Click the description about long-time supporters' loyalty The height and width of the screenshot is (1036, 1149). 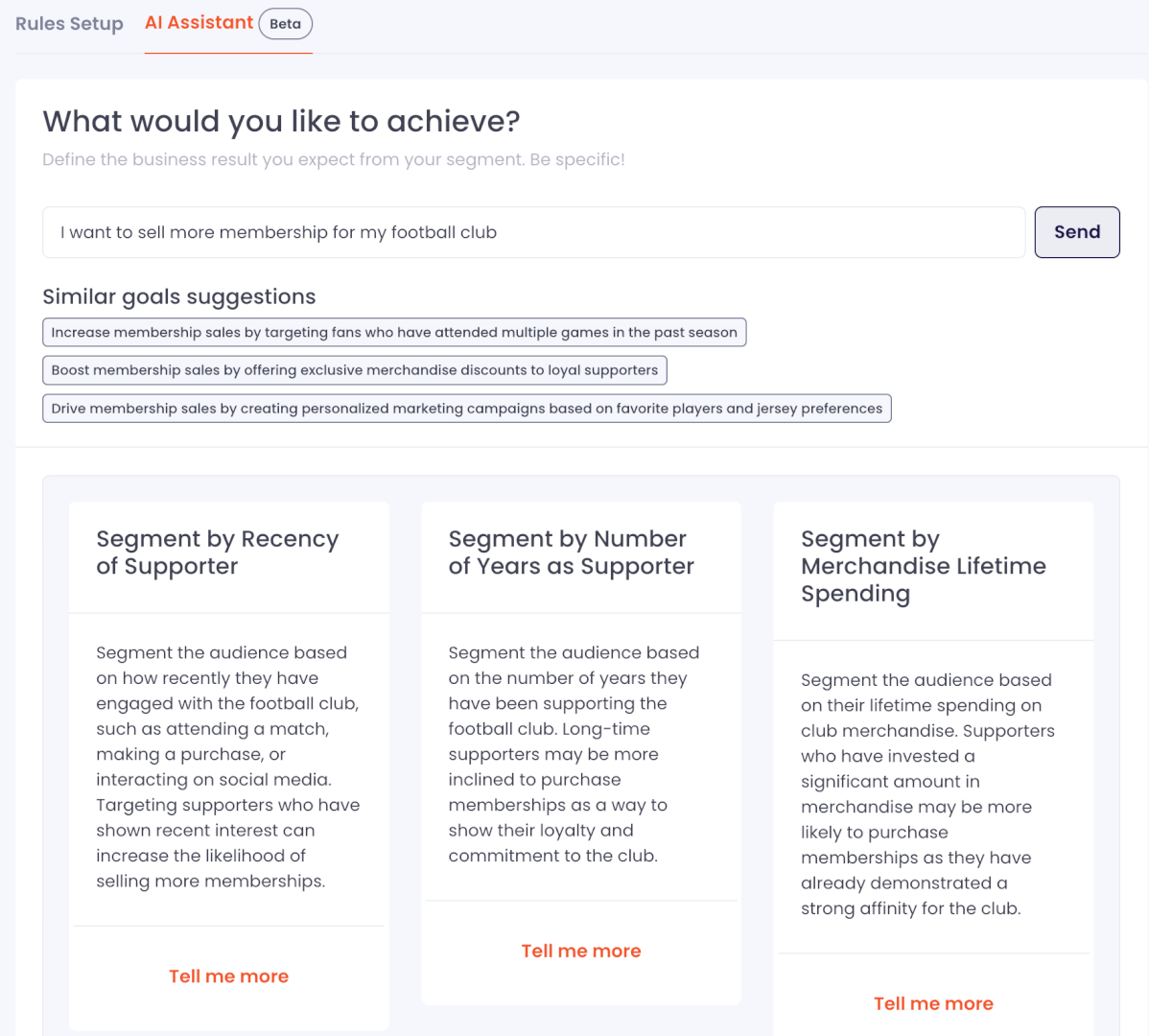pyautogui.click(x=574, y=754)
